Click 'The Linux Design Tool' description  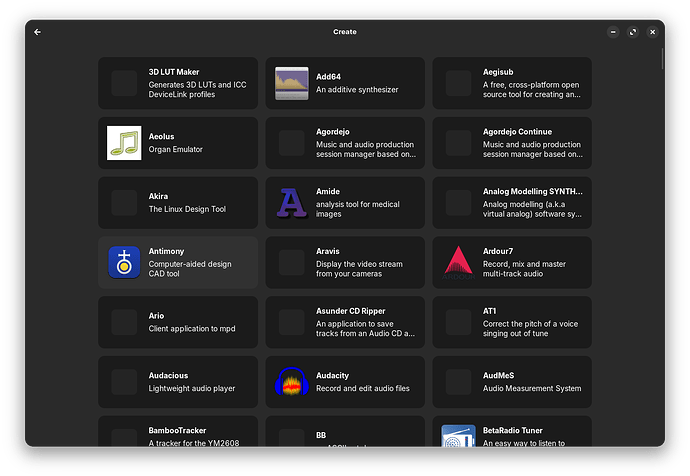pos(187,209)
